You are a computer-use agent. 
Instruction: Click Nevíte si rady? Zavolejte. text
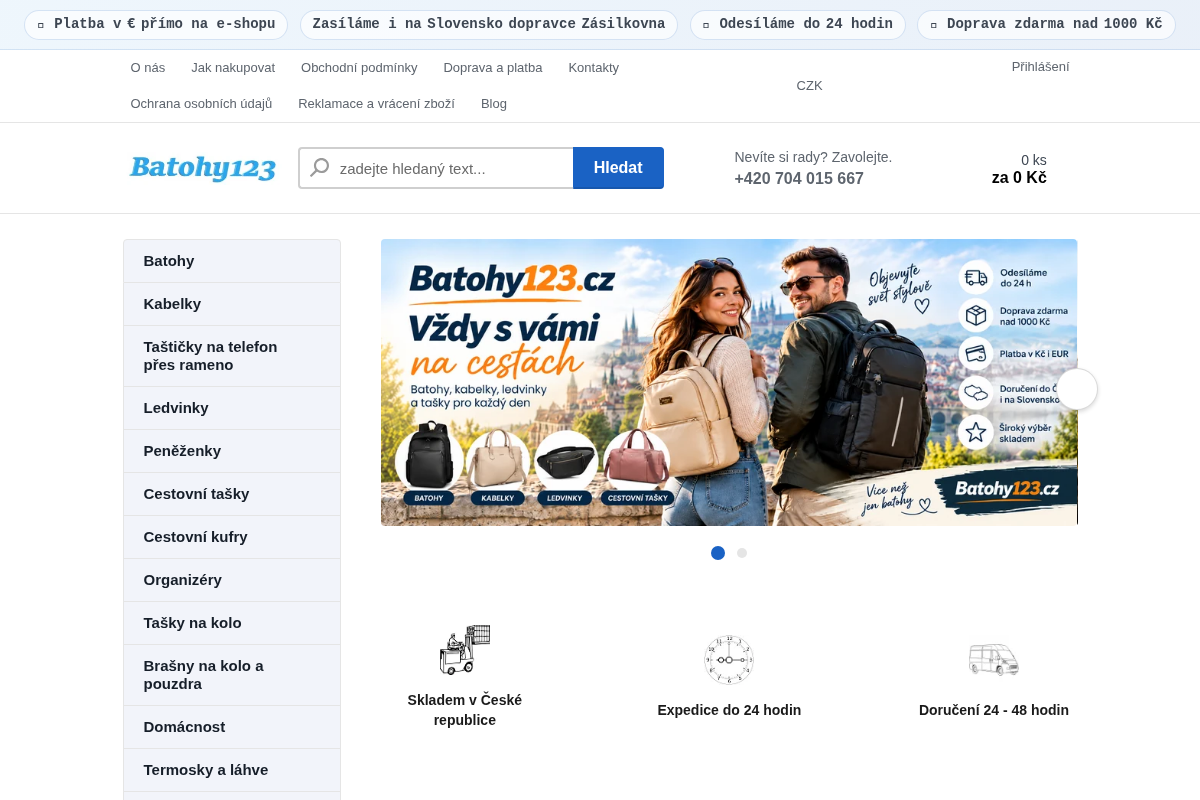tap(813, 157)
